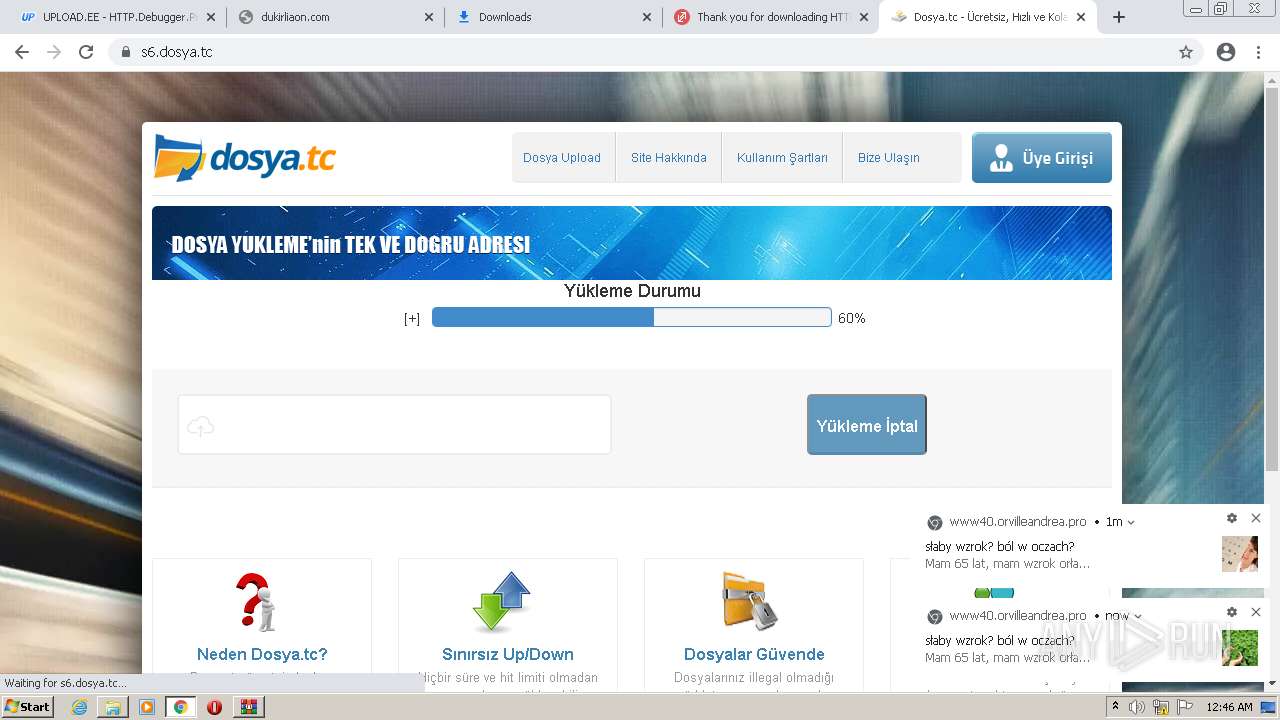Click Chrome icon in taskbar
The image size is (1280, 720).
(180, 707)
